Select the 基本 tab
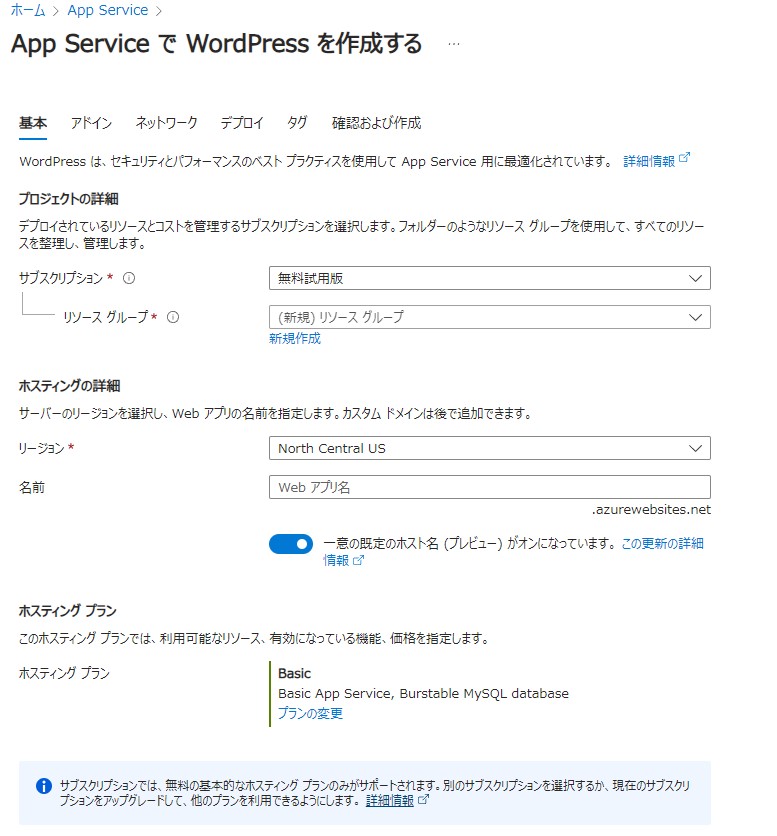 pyautogui.click(x=33, y=123)
